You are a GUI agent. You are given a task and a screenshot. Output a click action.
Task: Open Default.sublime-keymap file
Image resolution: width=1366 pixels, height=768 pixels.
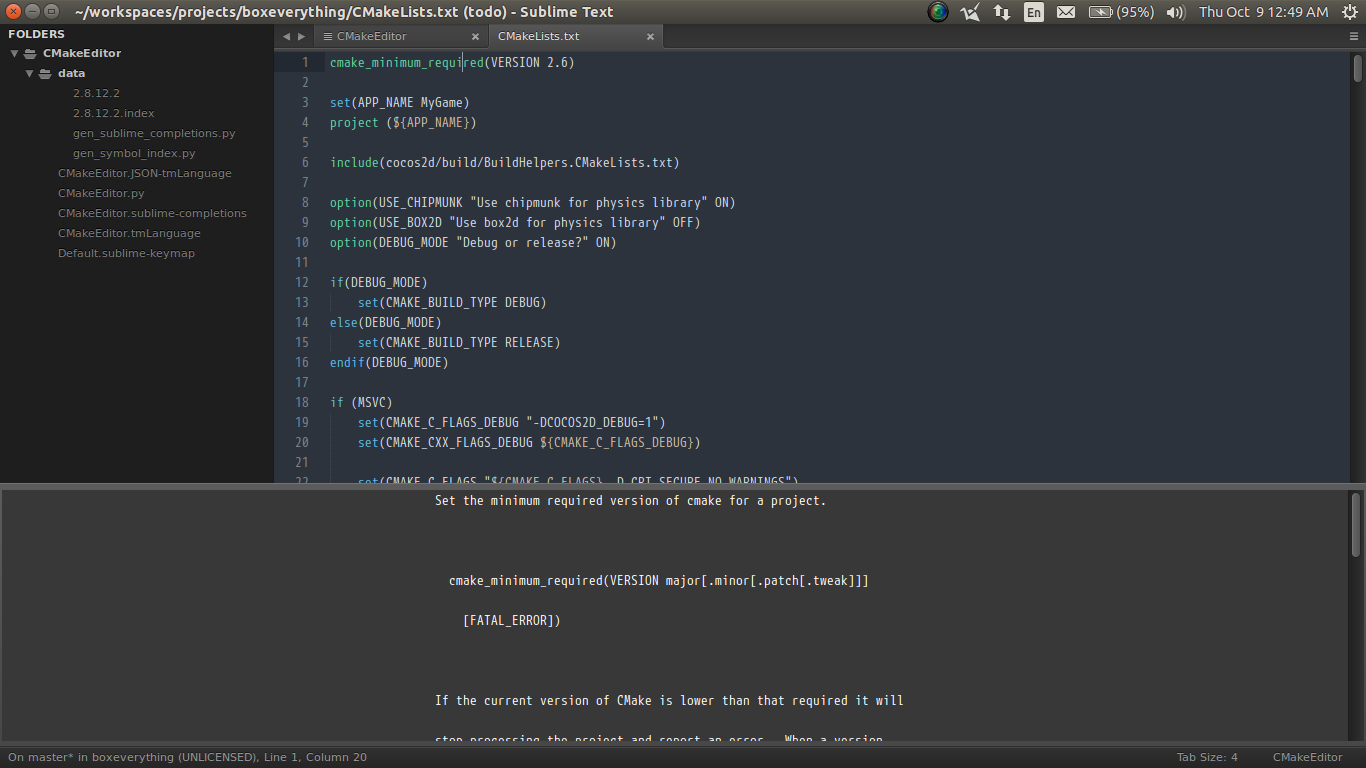tap(126, 253)
